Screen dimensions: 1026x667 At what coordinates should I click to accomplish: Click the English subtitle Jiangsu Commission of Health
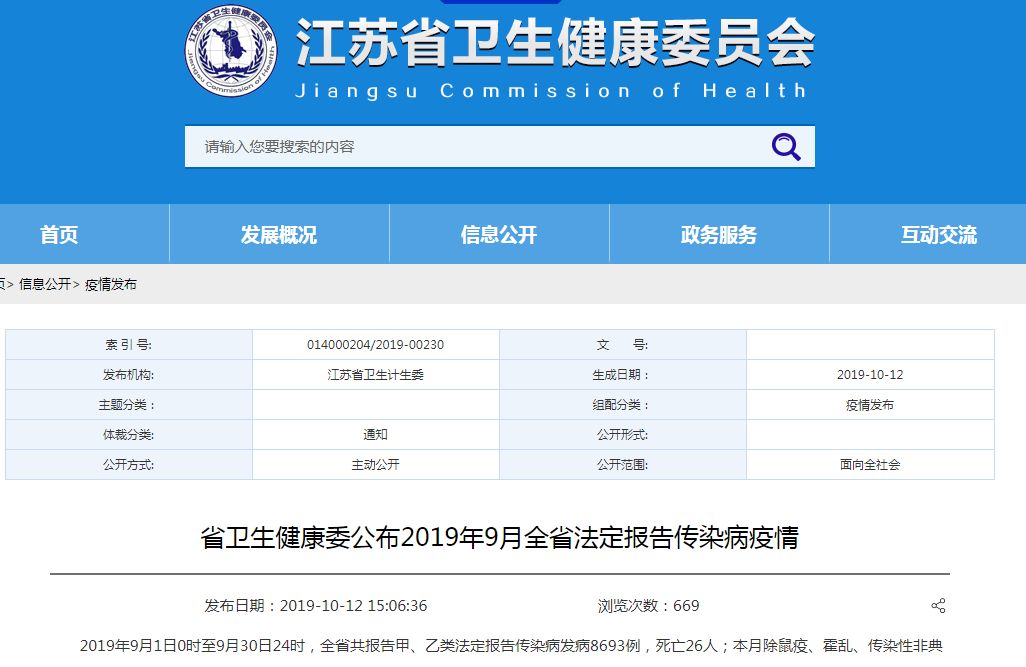[x=551, y=90]
